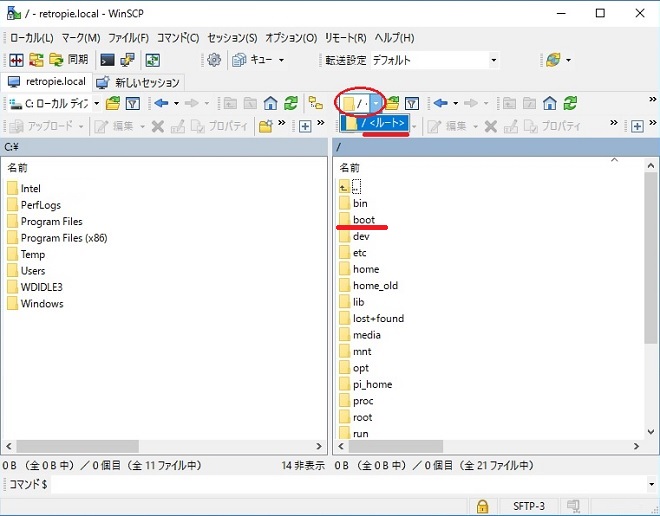The image size is (660, 516).
Task: Click the local panel Delete X icon
Action: point(158,126)
